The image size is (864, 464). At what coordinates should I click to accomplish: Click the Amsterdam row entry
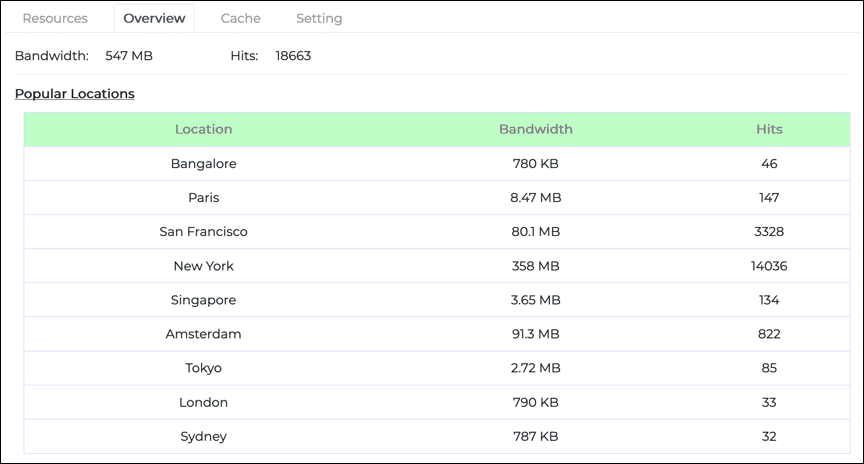tap(203, 334)
